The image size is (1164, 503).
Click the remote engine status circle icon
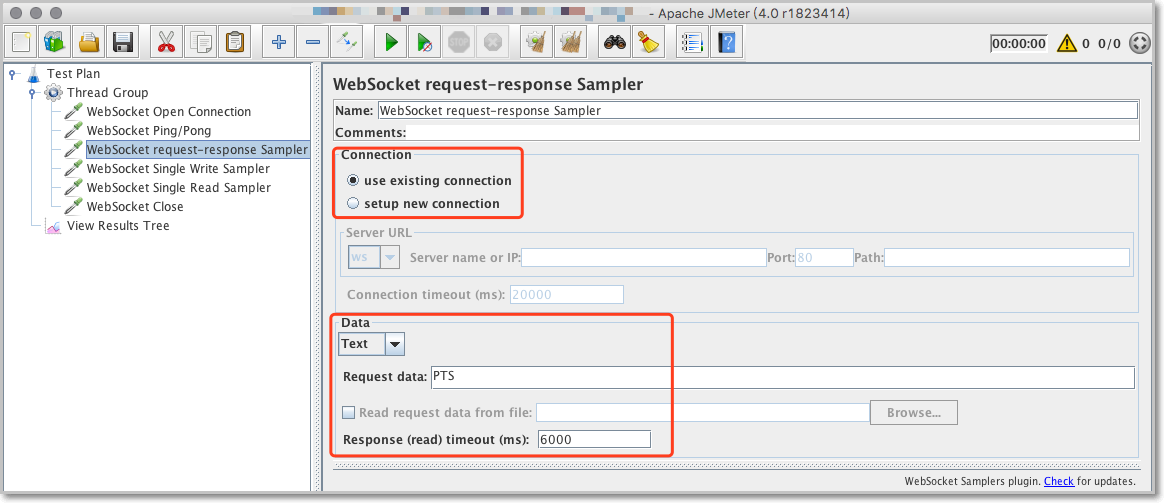click(x=1139, y=43)
